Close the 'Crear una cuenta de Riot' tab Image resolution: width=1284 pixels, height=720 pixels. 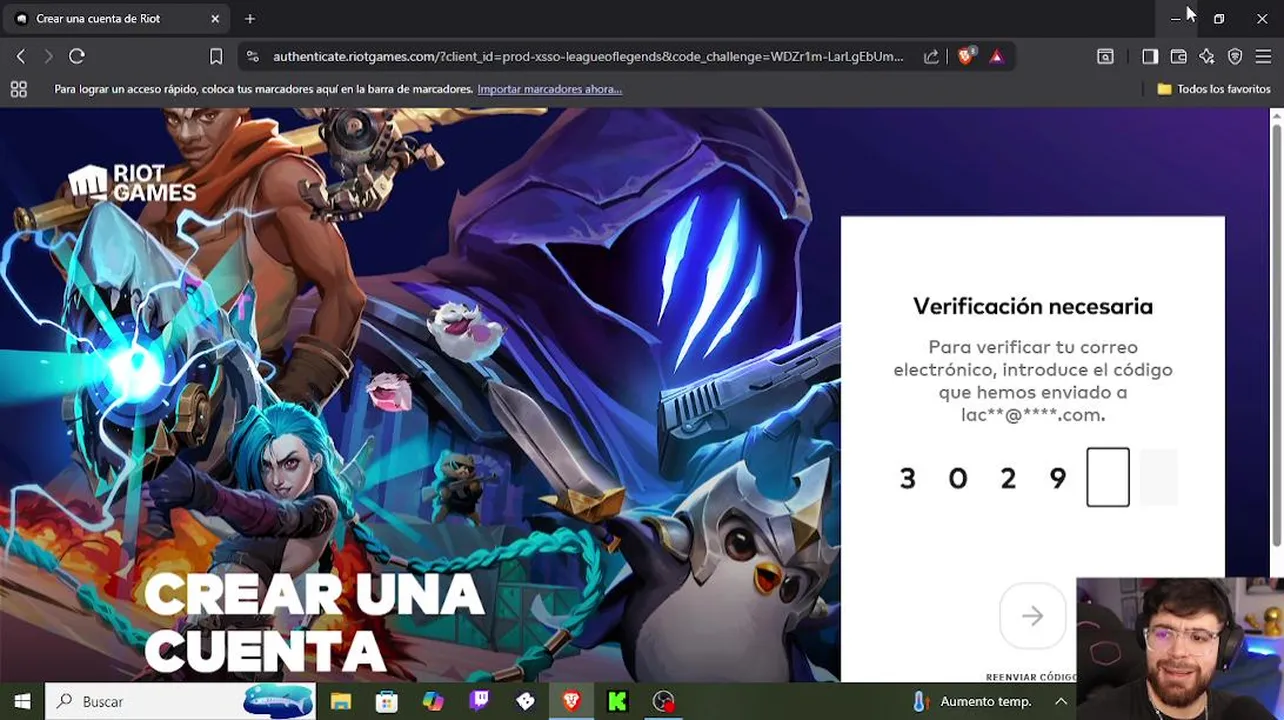point(215,18)
